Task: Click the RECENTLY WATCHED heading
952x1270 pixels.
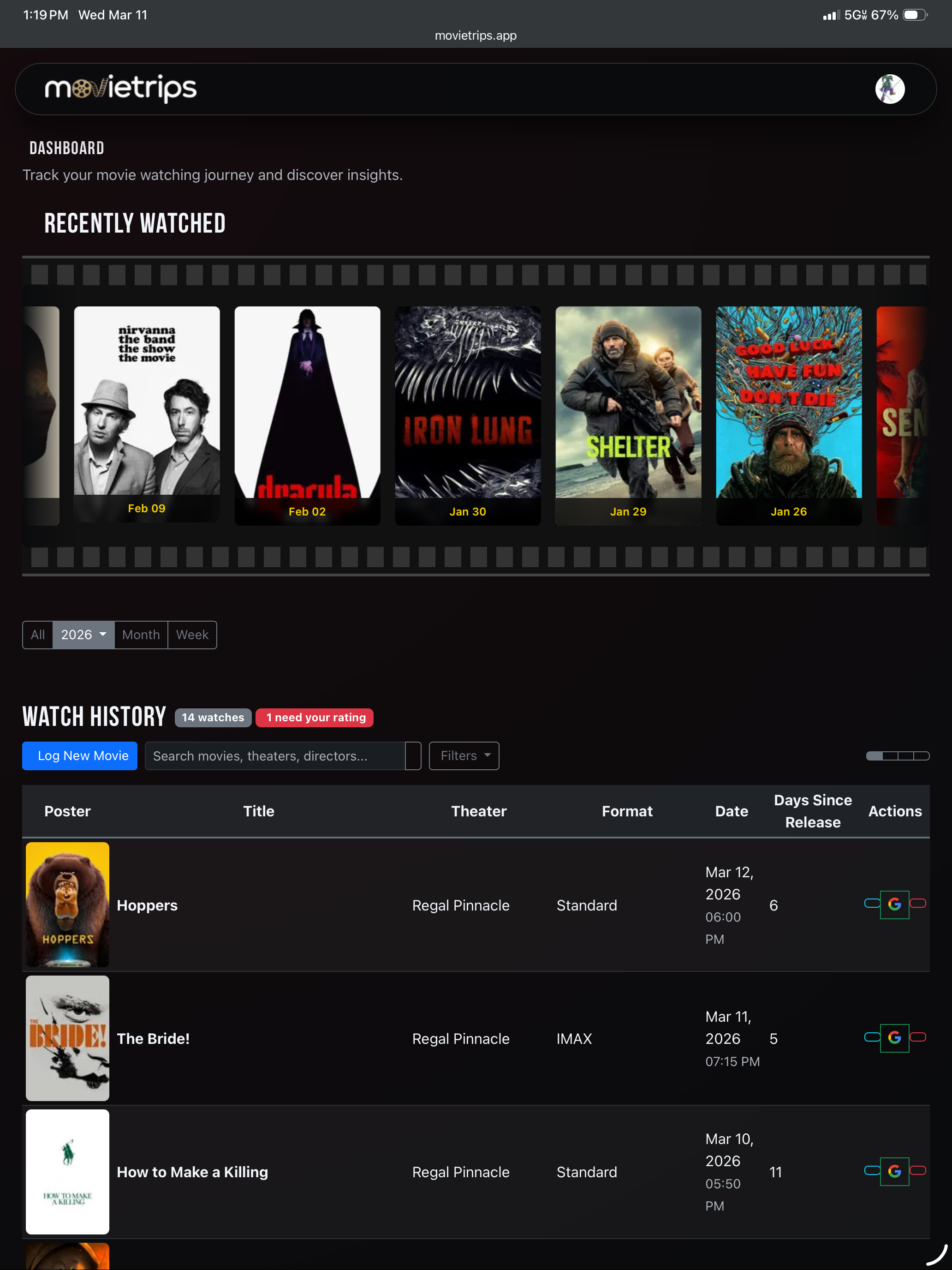Action: pyautogui.click(x=135, y=223)
